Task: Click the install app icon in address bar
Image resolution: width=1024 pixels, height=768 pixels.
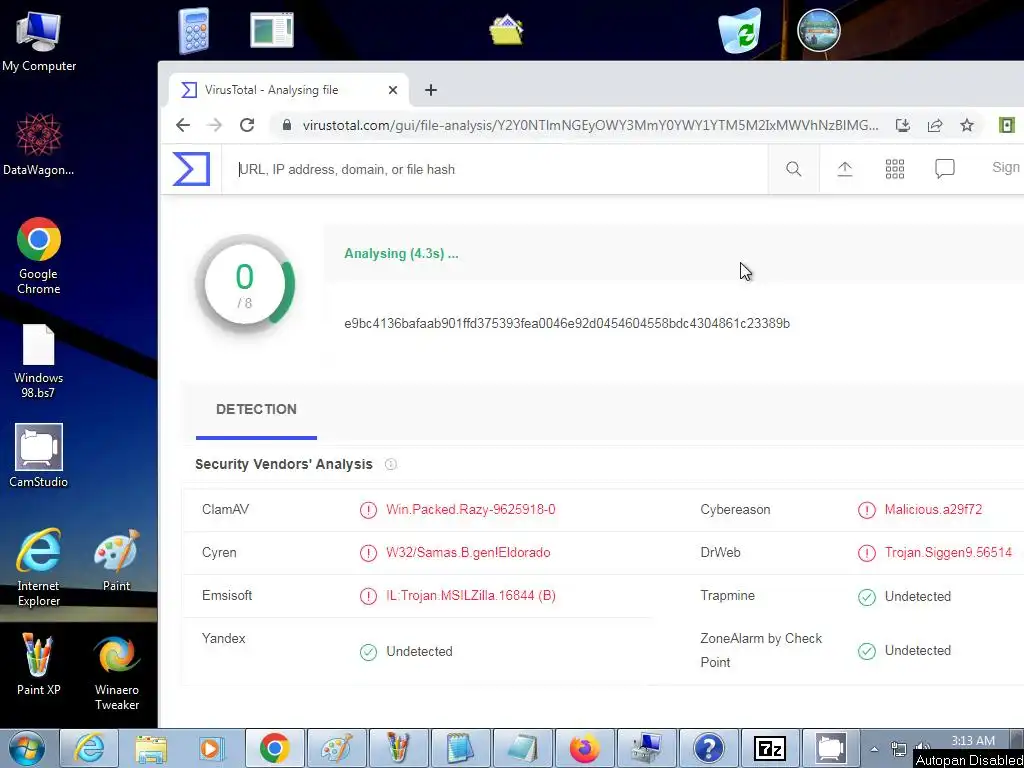Action: coord(903,125)
